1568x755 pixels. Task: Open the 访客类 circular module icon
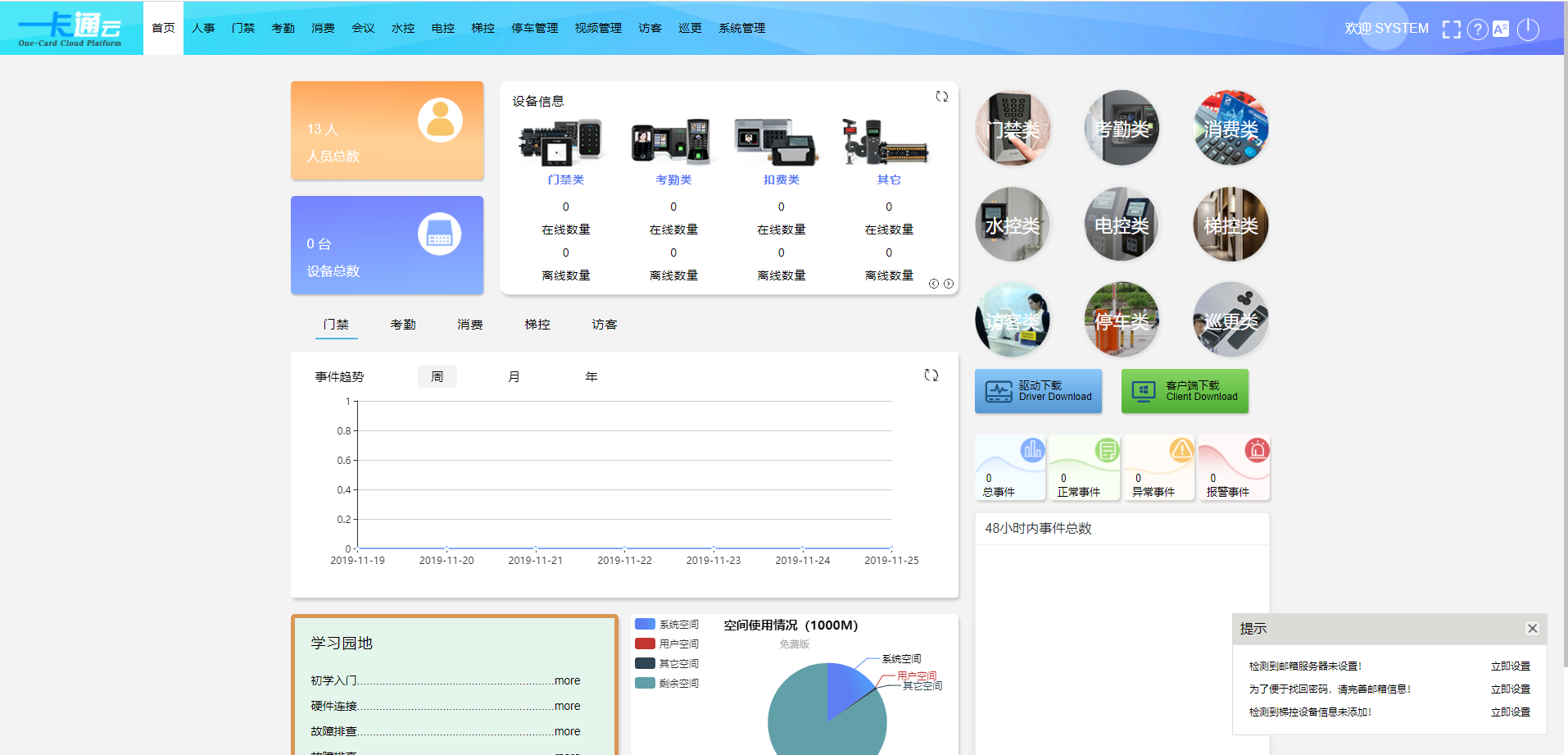coord(1013,321)
